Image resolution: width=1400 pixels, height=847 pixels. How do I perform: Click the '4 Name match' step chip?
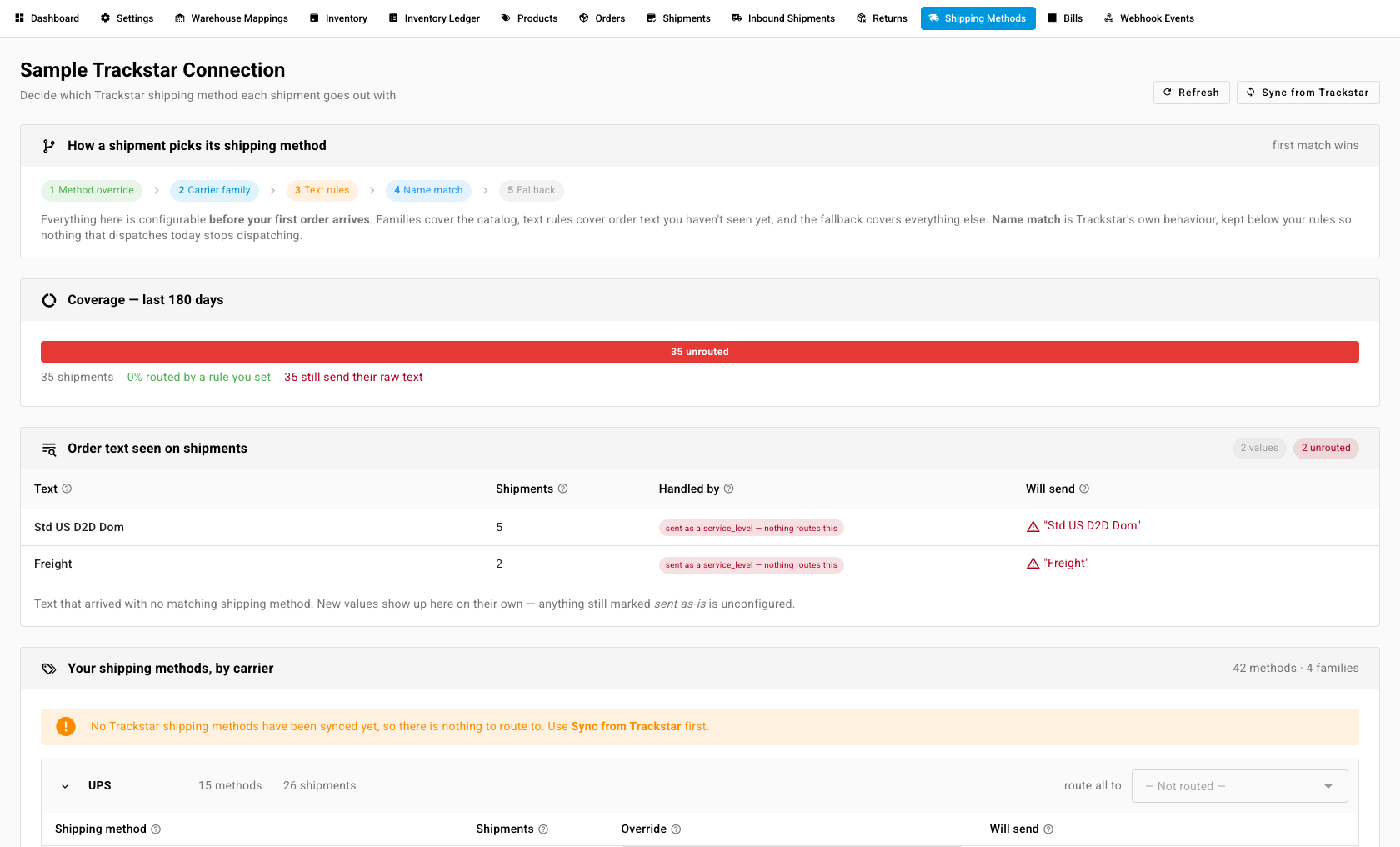[428, 191]
